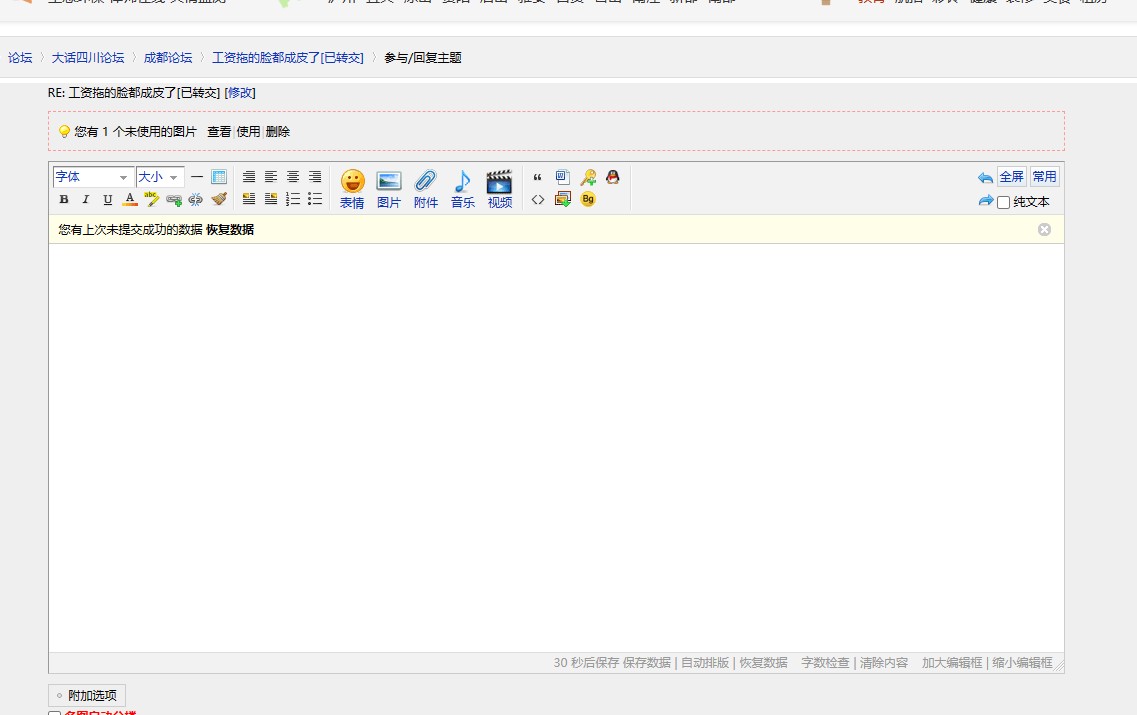Viewport: 1137px width, 715px height.
Task: Open the 表情 emoticon picker
Action: coord(352,189)
